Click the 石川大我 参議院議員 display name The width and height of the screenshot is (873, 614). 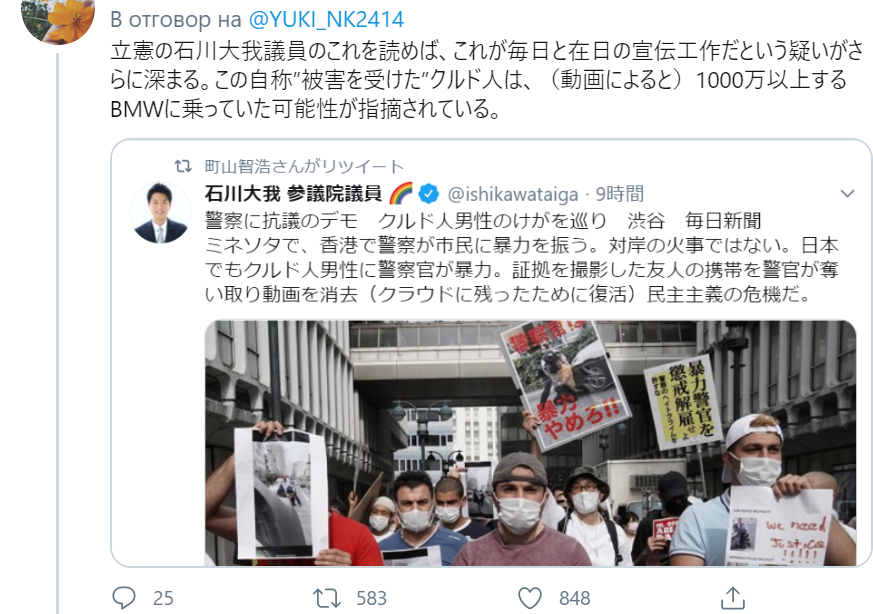click(x=293, y=194)
